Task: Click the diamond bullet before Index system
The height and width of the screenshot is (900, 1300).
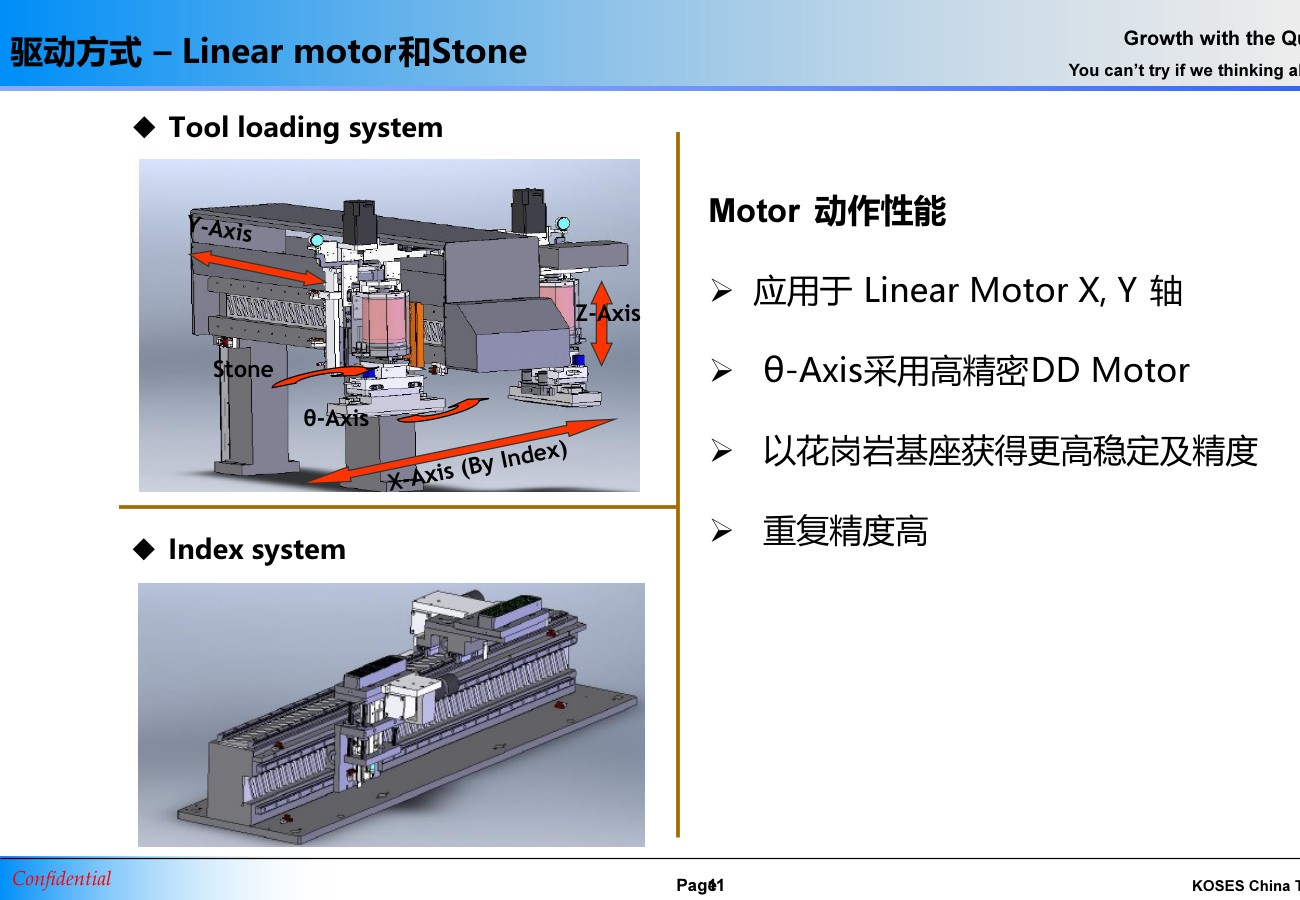Action: (x=145, y=549)
